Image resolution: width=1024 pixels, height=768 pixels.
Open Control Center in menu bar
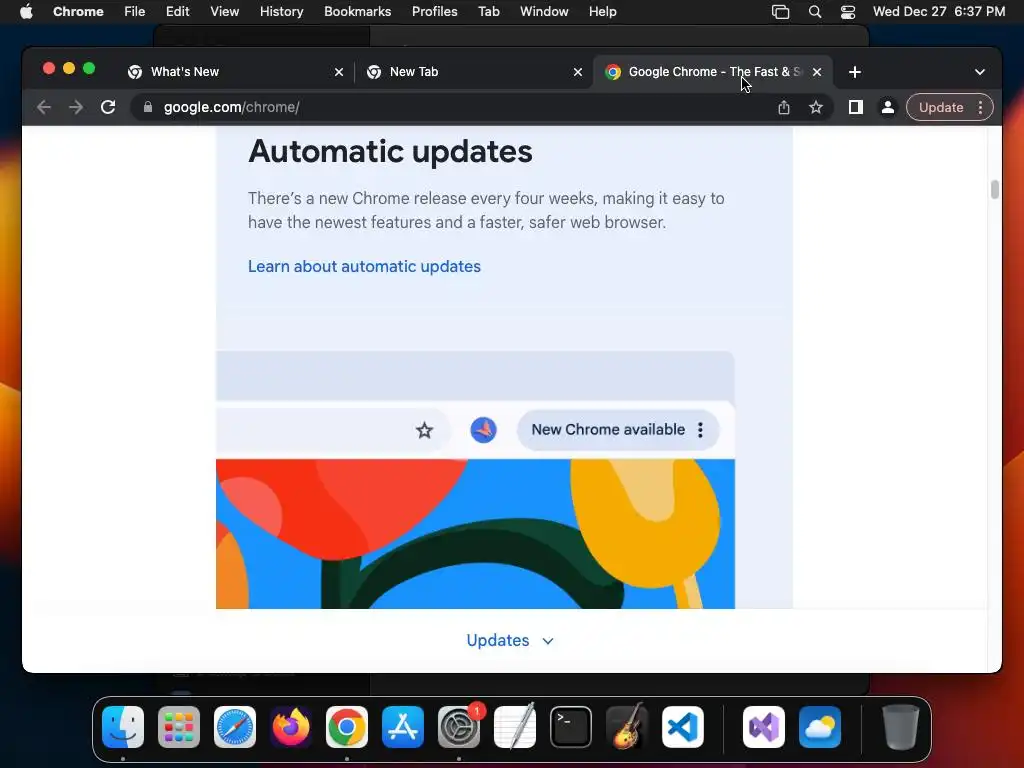(848, 12)
